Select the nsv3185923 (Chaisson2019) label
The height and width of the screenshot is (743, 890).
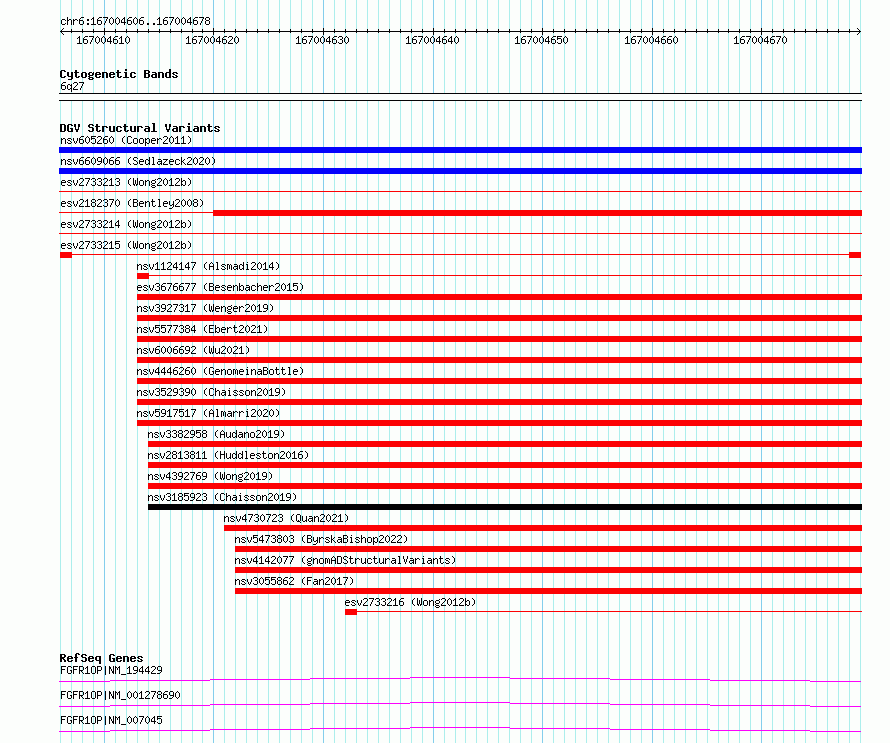222,497
